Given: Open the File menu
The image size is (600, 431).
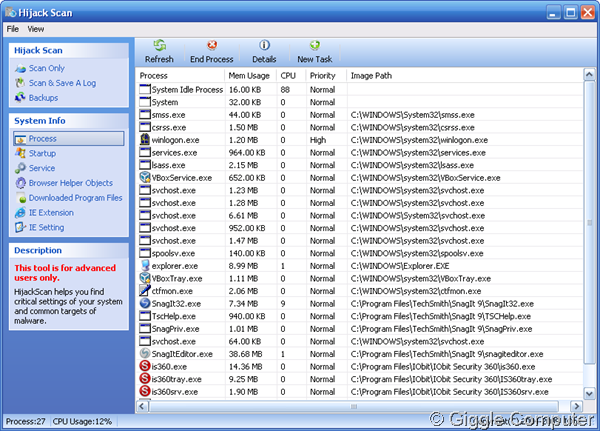Looking at the screenshot, I should click(12, 29).
